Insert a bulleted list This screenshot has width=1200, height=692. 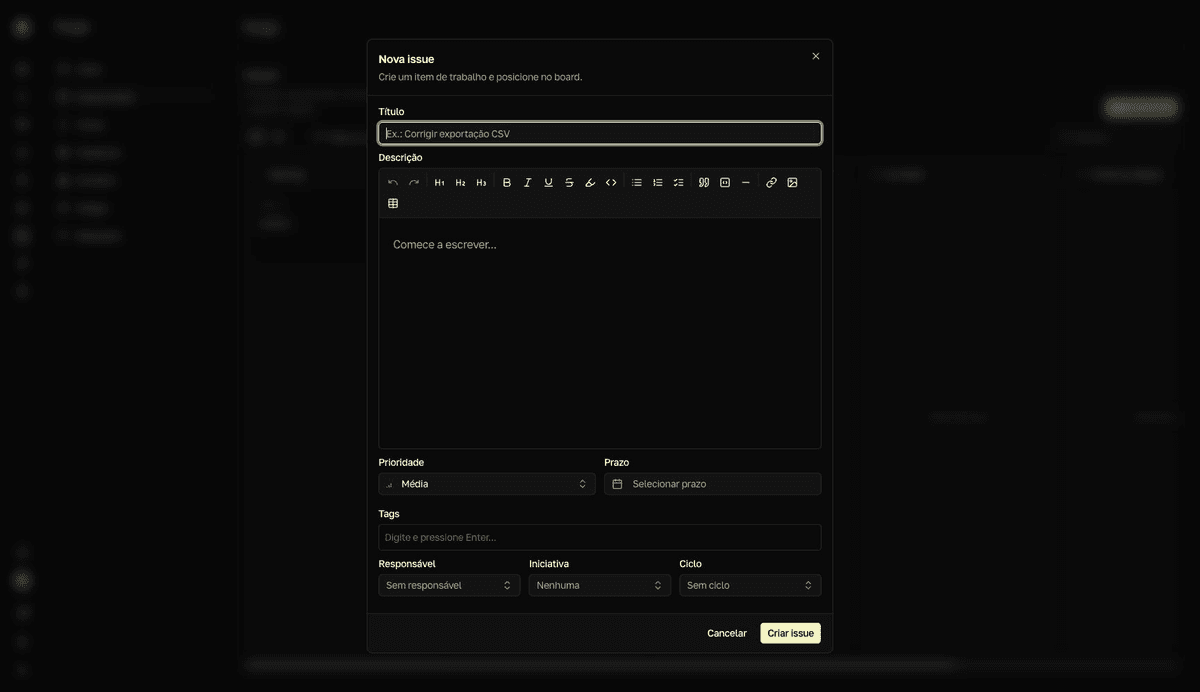637,183
